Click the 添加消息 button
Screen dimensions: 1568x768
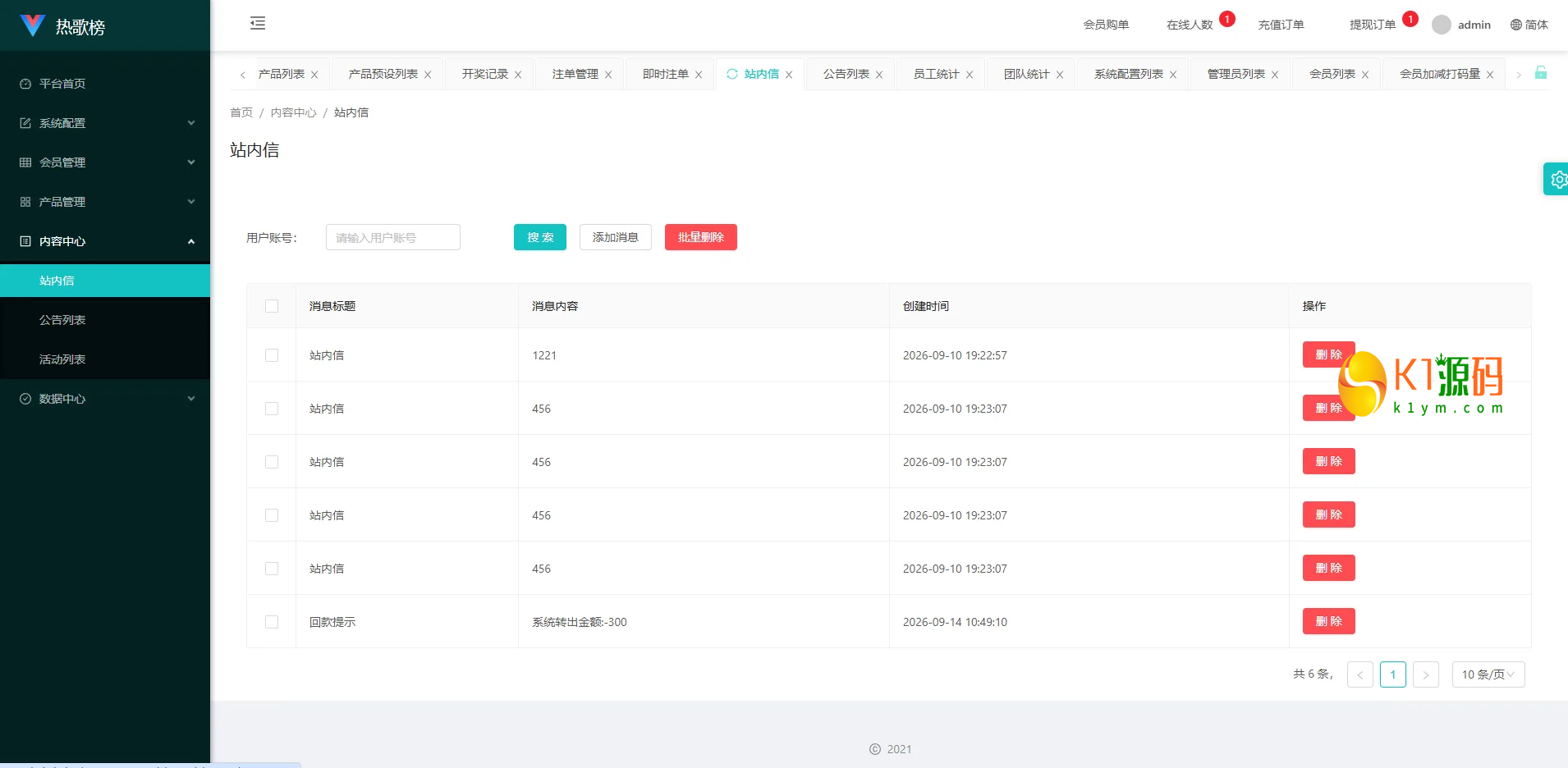coord(616,237)
